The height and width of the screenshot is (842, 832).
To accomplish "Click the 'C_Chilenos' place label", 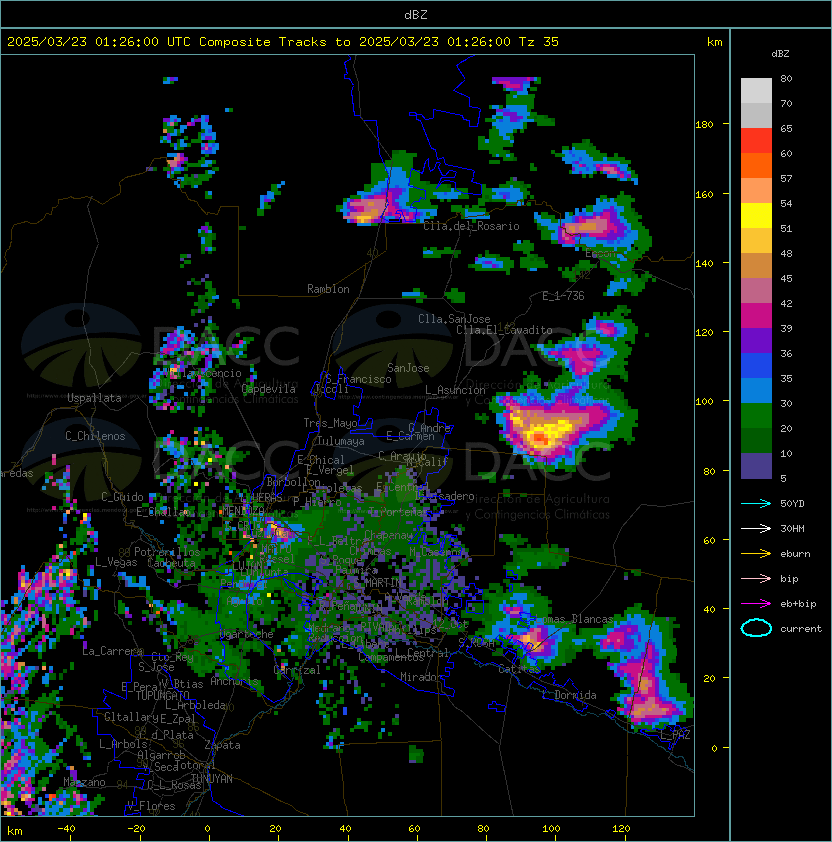I will [95, 436].
